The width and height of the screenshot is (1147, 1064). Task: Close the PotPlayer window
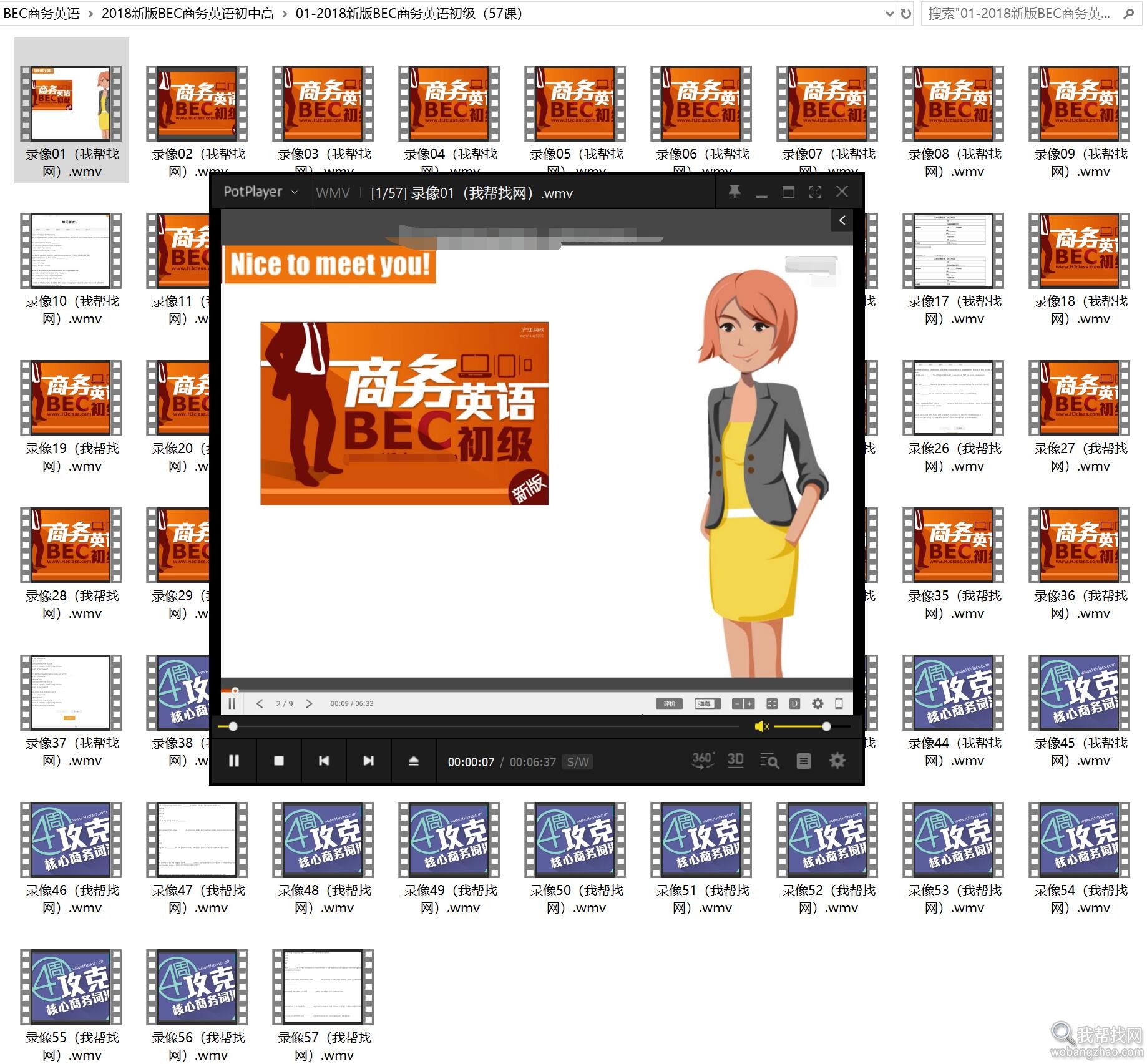(x=842, y=192)
